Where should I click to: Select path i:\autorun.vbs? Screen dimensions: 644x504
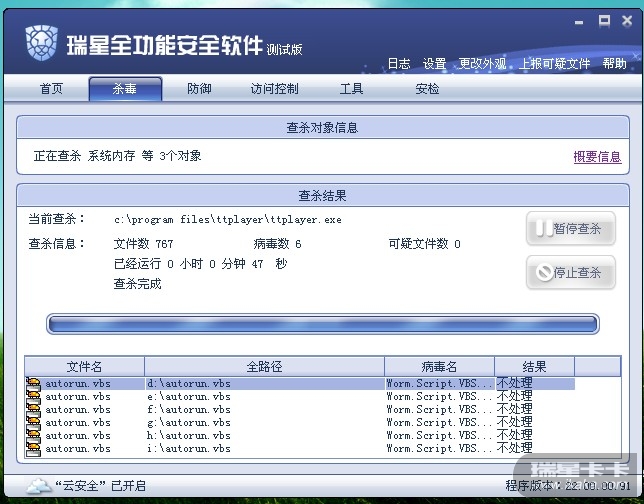[x=189, y=449]
